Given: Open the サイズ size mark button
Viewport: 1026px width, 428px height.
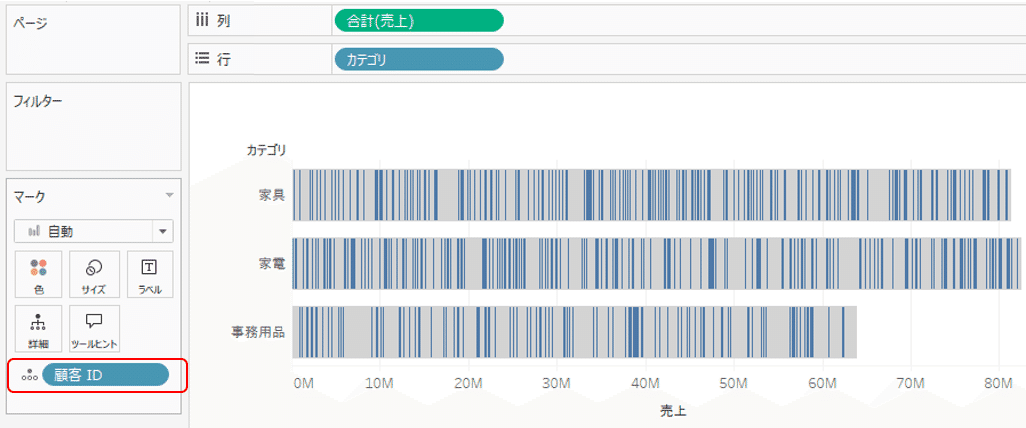Looking at the screenshot, I should [94, 275].
